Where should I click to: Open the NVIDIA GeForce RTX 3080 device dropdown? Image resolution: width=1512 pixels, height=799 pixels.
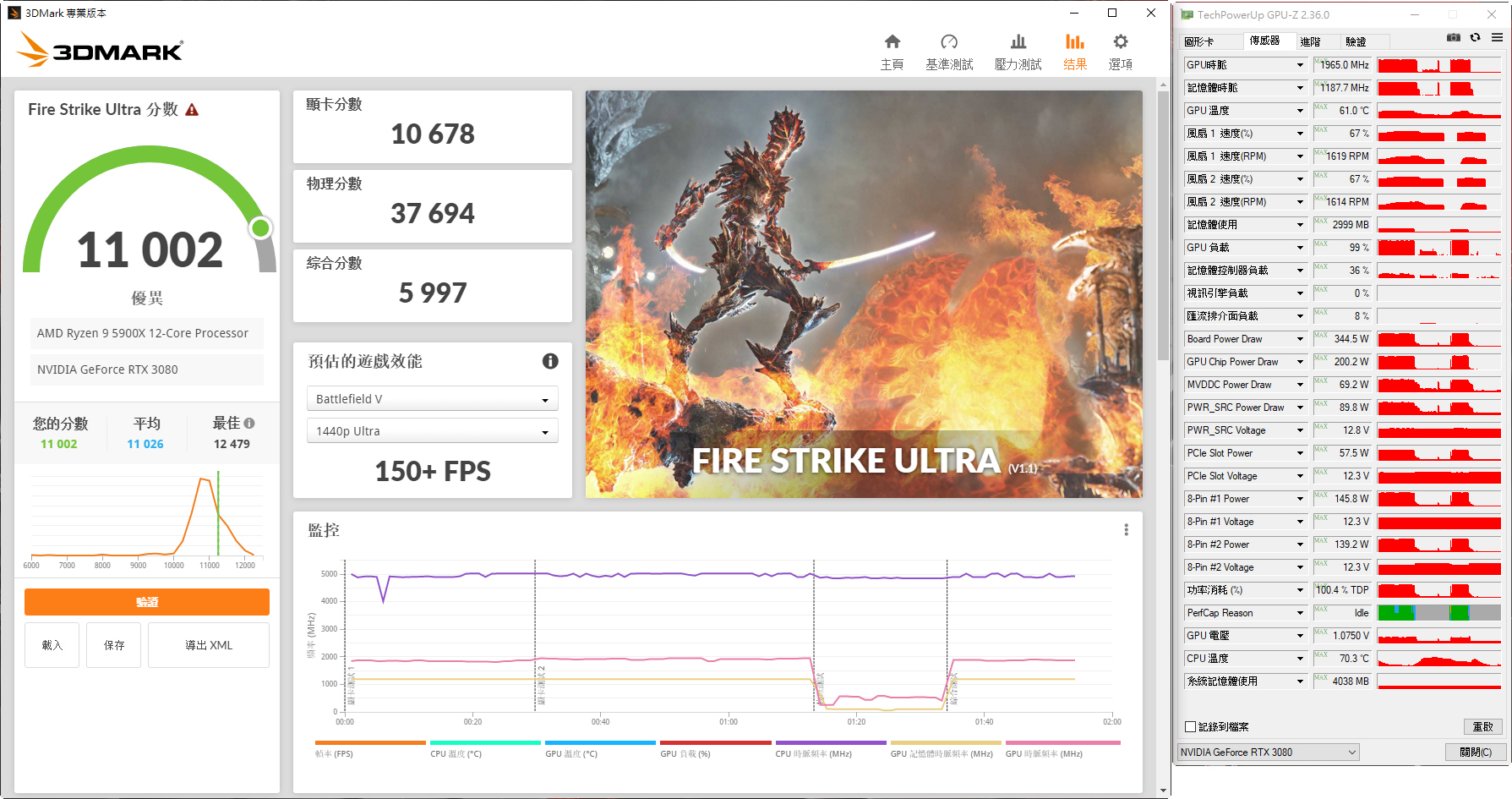[x=1268, y=752]
